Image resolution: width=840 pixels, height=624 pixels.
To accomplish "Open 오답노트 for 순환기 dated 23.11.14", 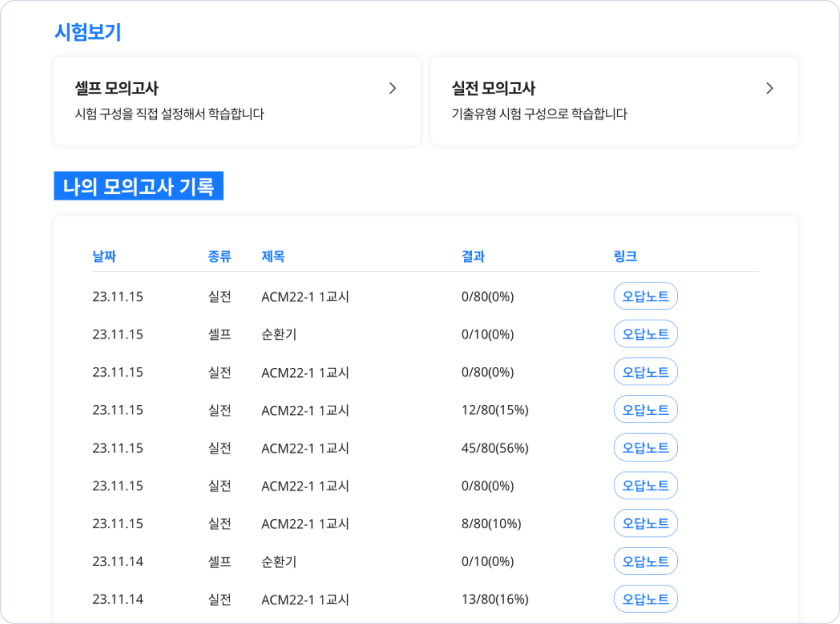I will [645, 561].
